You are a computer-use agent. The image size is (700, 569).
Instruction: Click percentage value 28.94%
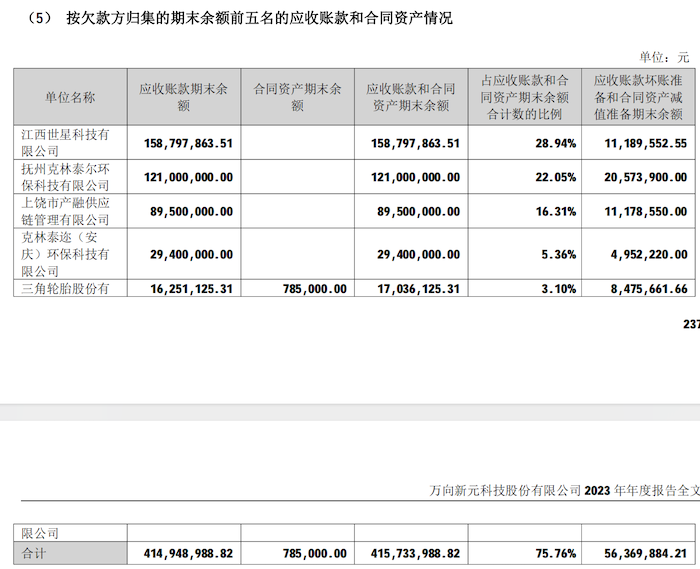click(556, 143)
